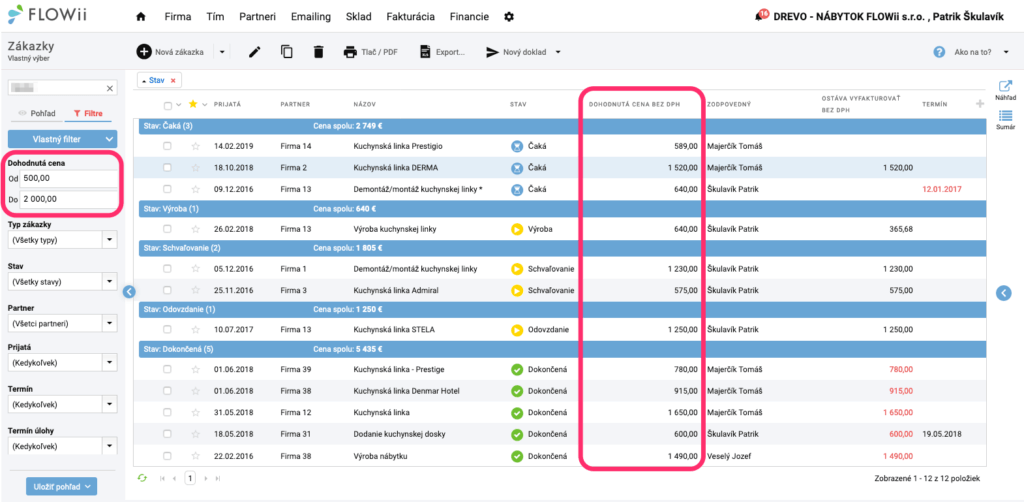Check the Dodanie kuchynskej dosky row
1024x502 pixels.
click(x=168, y=434)
